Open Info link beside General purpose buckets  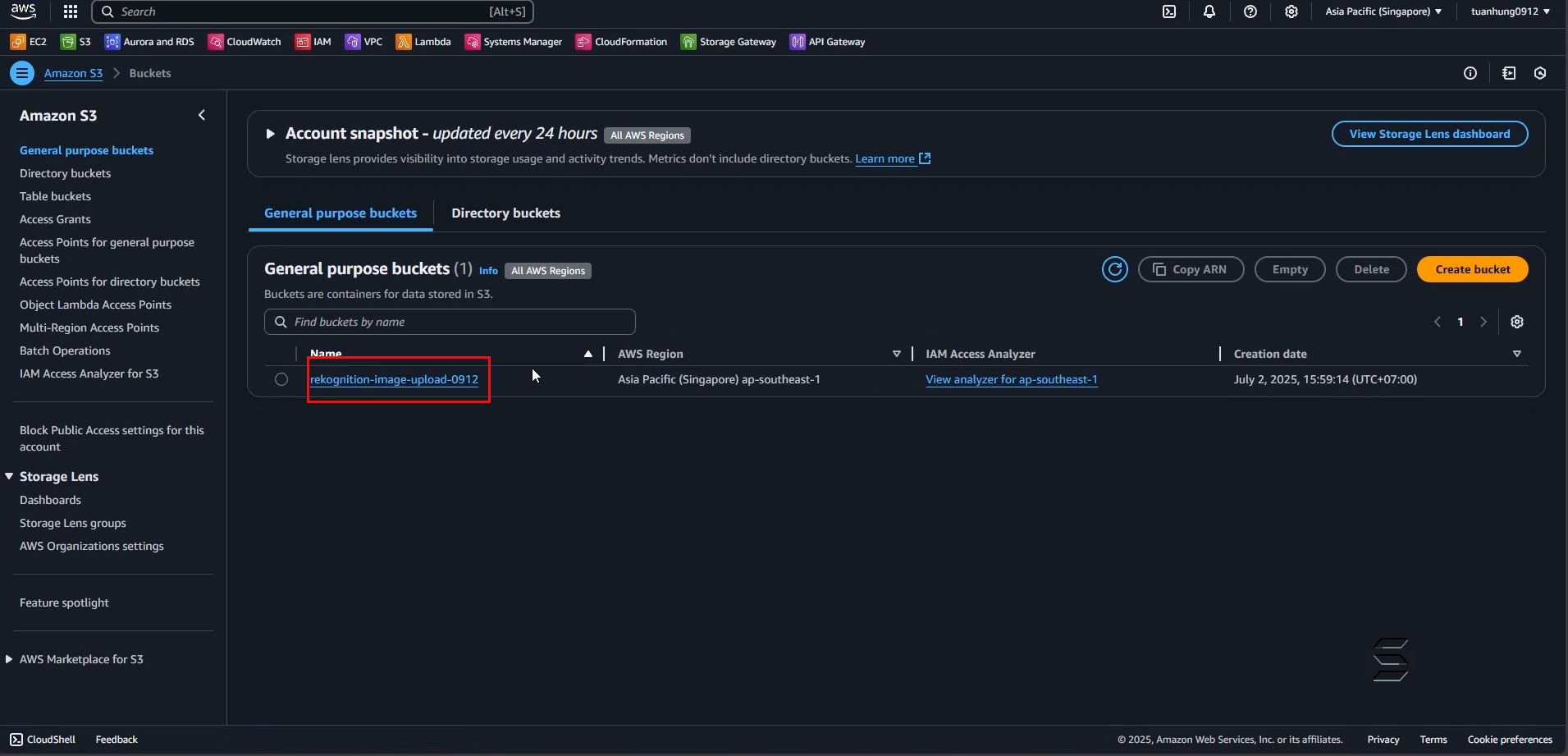[488, 270]
